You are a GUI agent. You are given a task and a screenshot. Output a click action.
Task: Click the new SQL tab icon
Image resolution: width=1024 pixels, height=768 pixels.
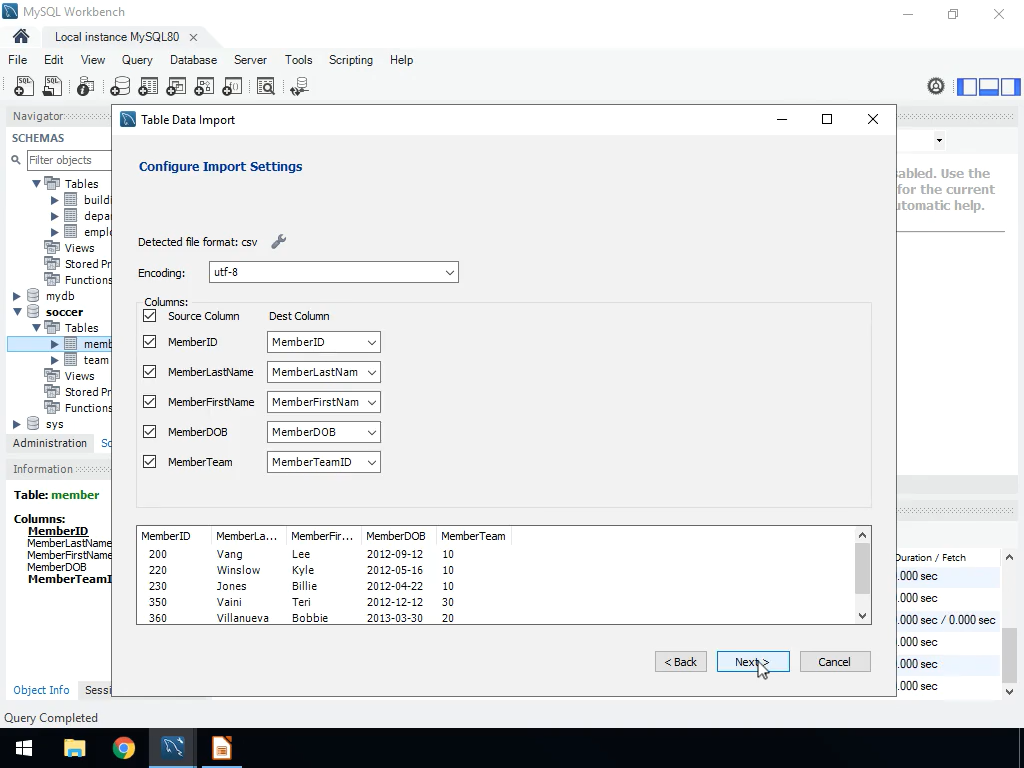tap(23, 87)
